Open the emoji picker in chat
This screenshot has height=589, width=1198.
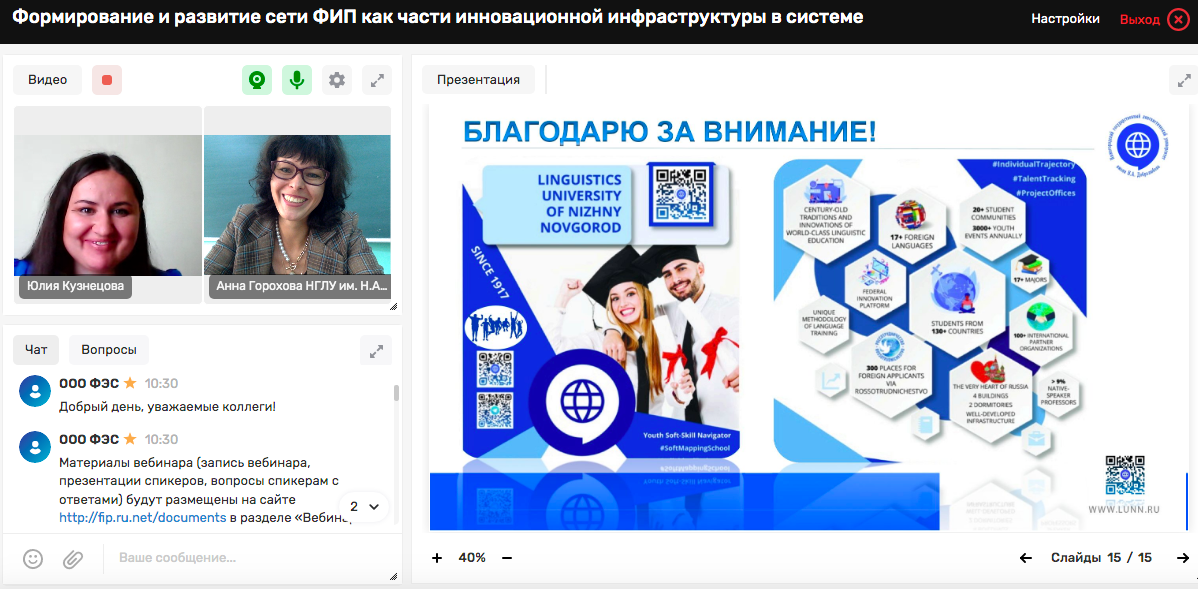click(x=33, y=558)
